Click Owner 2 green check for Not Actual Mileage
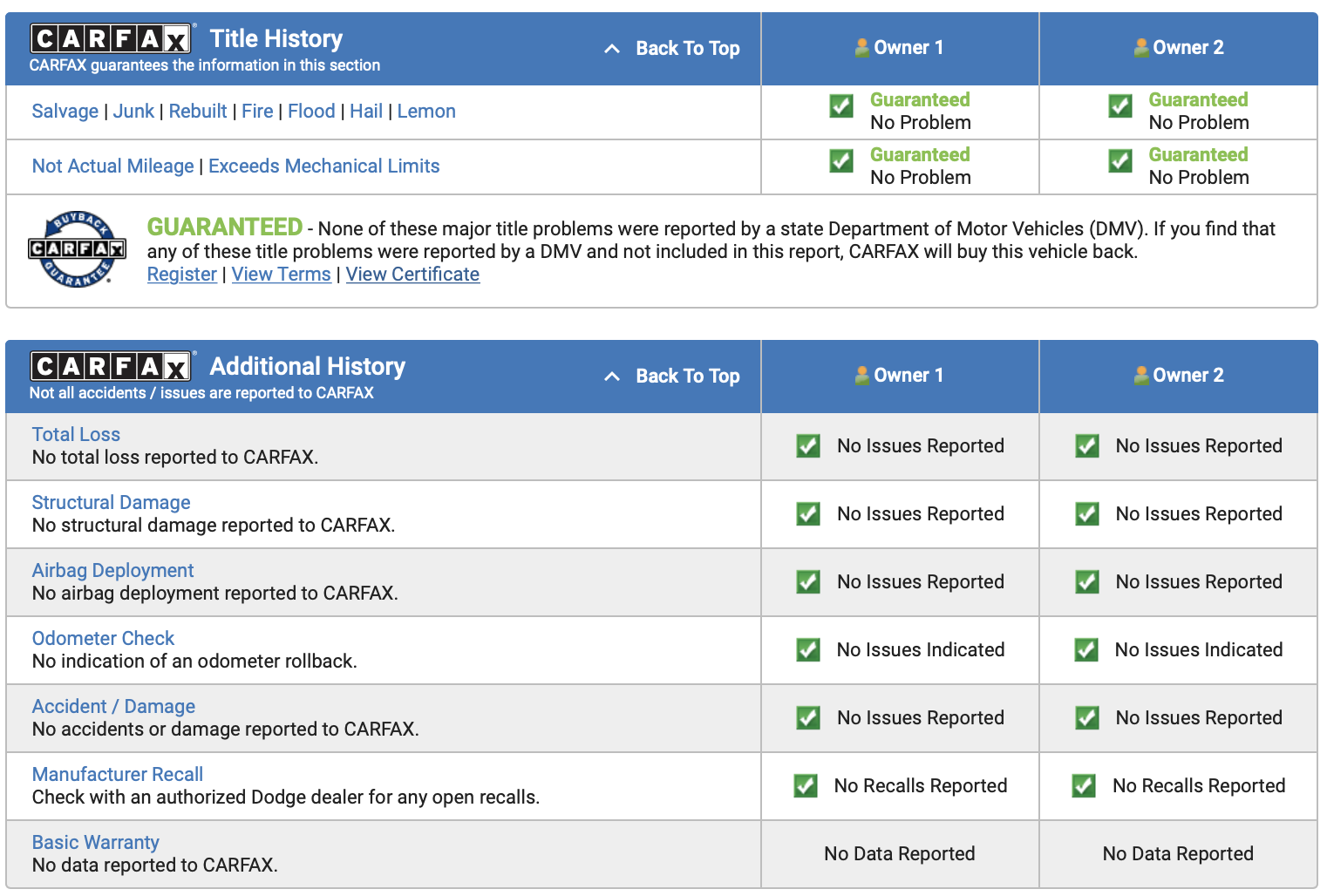This screenshot has width=1327, height=896. tap(1120, 161)
